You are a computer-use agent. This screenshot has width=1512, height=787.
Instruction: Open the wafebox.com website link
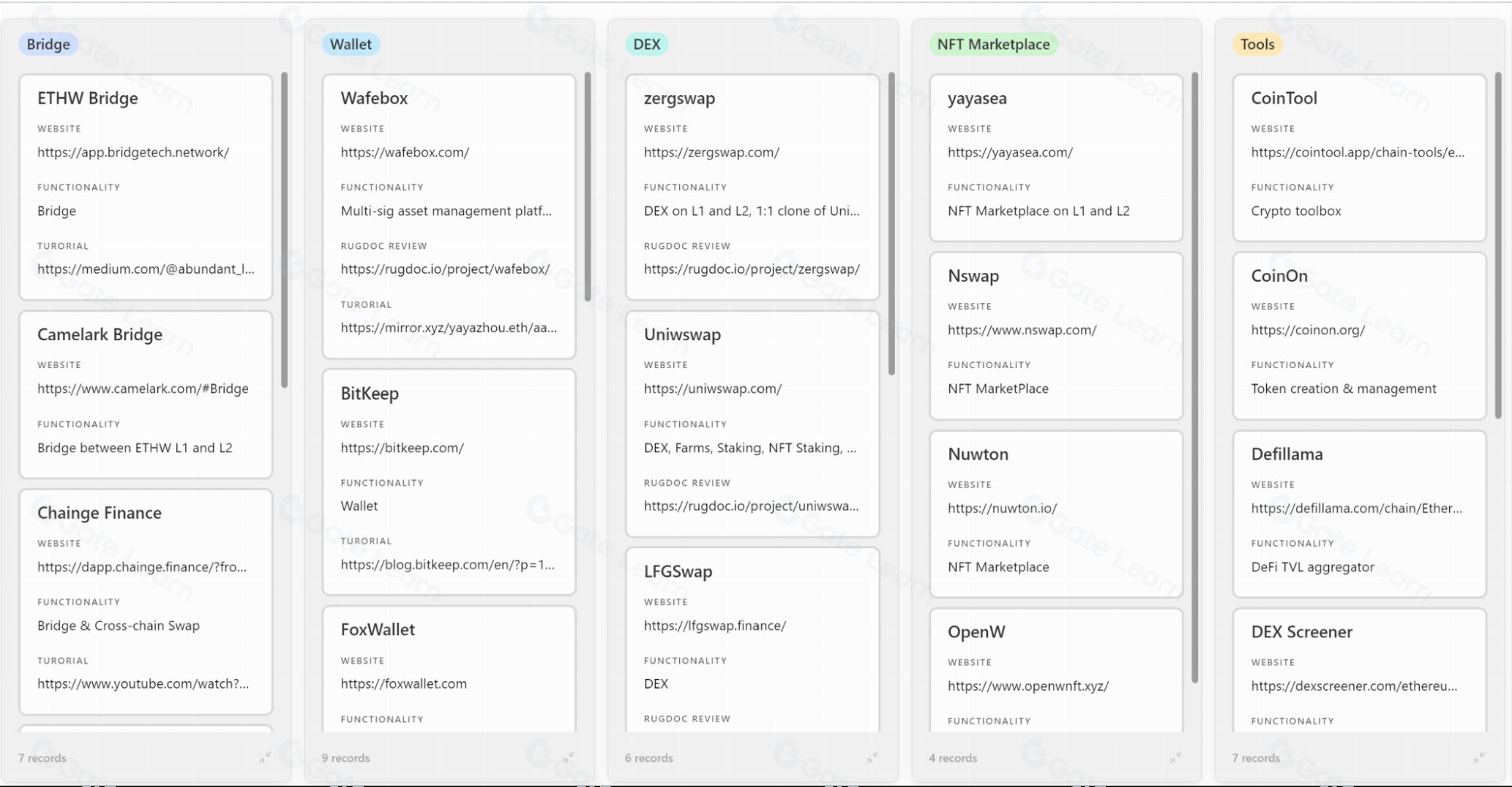coord(405,152)
